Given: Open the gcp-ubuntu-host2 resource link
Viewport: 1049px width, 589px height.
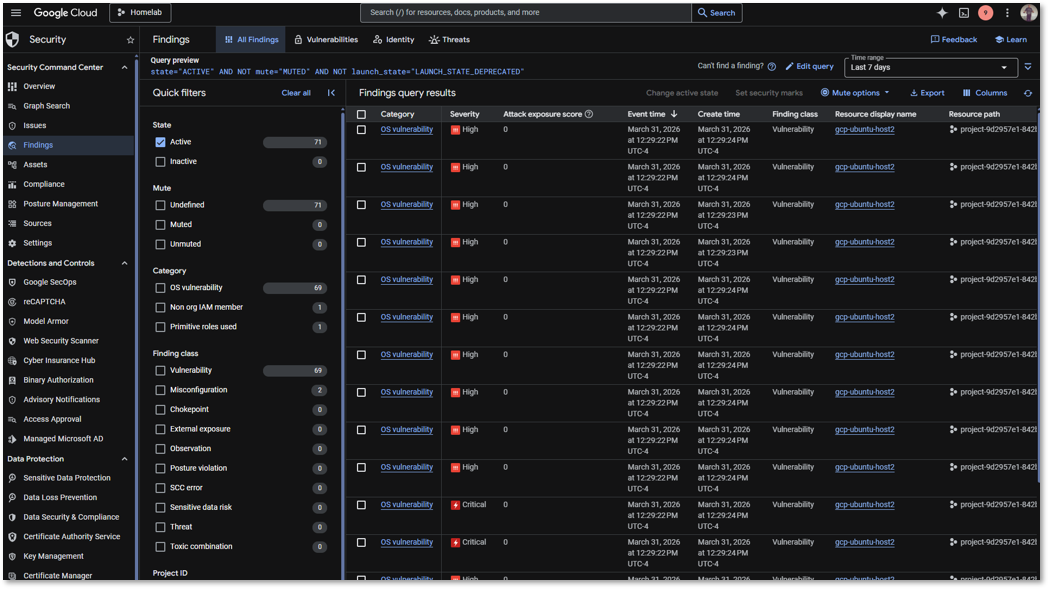Looking at the screenshot, I should 864,129.
